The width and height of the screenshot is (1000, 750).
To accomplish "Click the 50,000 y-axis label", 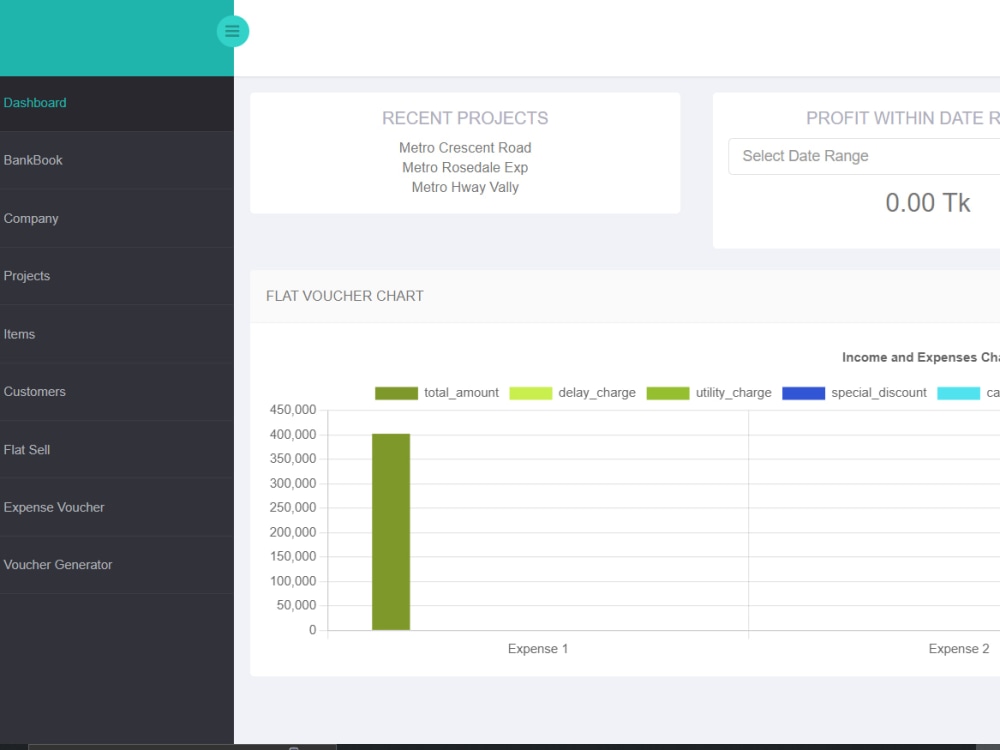I will coord(296,605).
